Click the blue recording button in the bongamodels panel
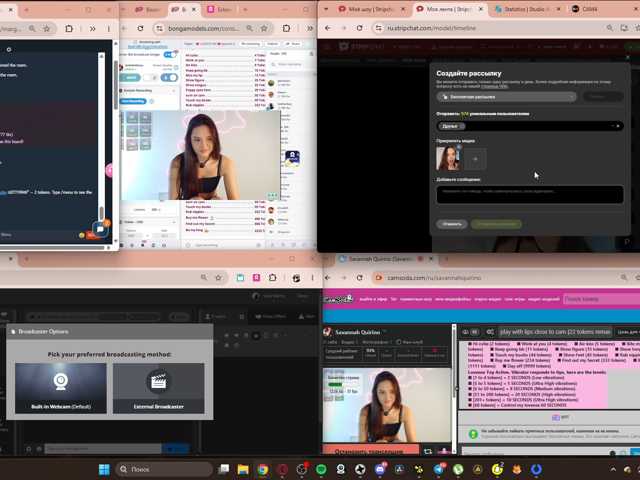This screenshot has width=640, height=480. pos(133,101)
